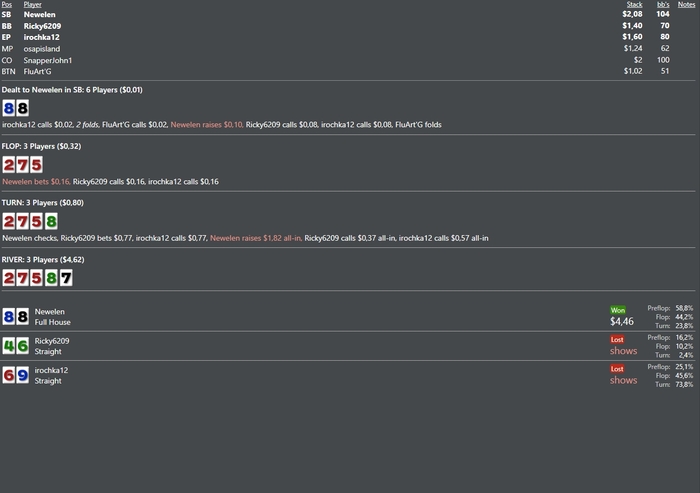Viewport: 700px width, 493px height.
Task: Click Ricky6209's "shows" text
Action: pos(624,351)
